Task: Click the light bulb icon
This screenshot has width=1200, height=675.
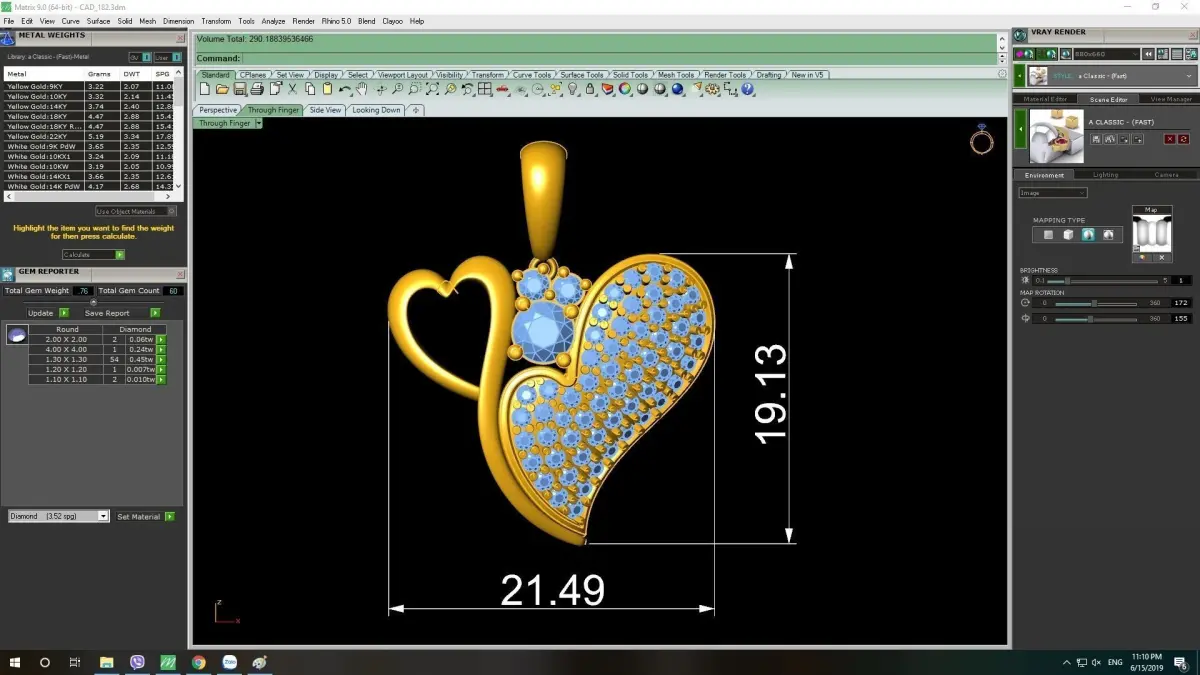Action: 572,90
